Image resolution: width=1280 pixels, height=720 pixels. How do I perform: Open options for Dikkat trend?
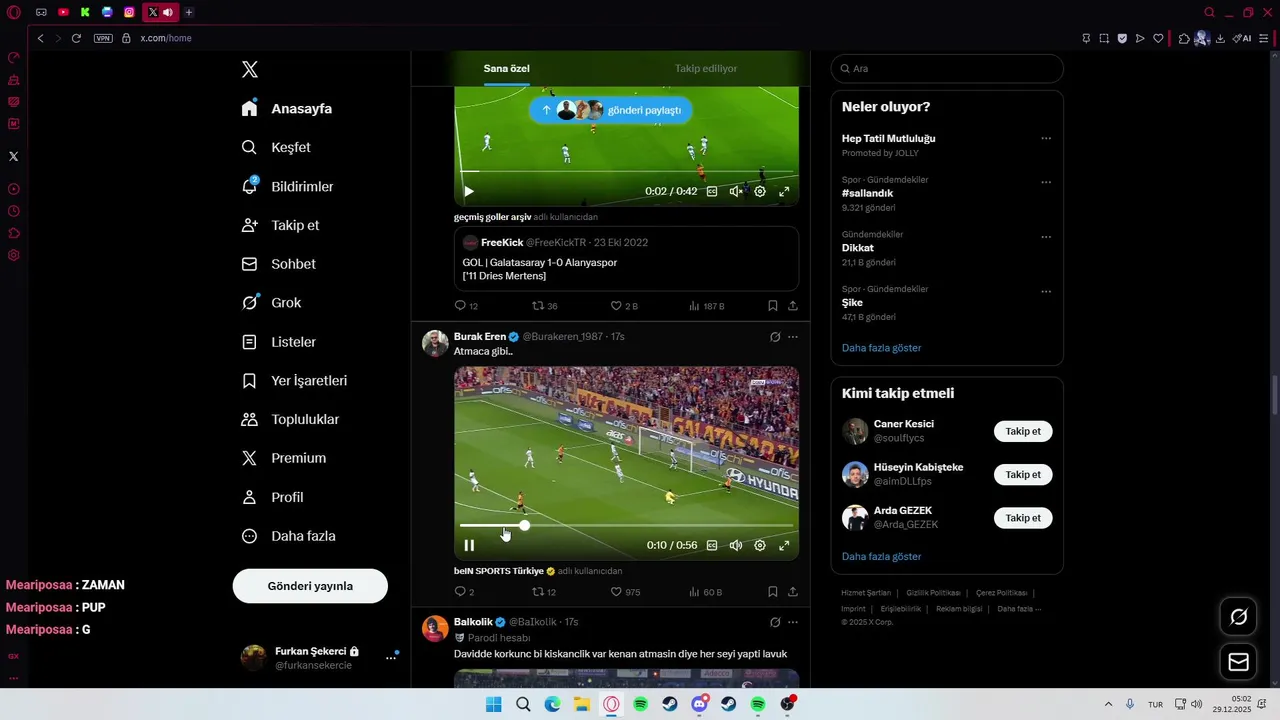tap(1046, 237)
